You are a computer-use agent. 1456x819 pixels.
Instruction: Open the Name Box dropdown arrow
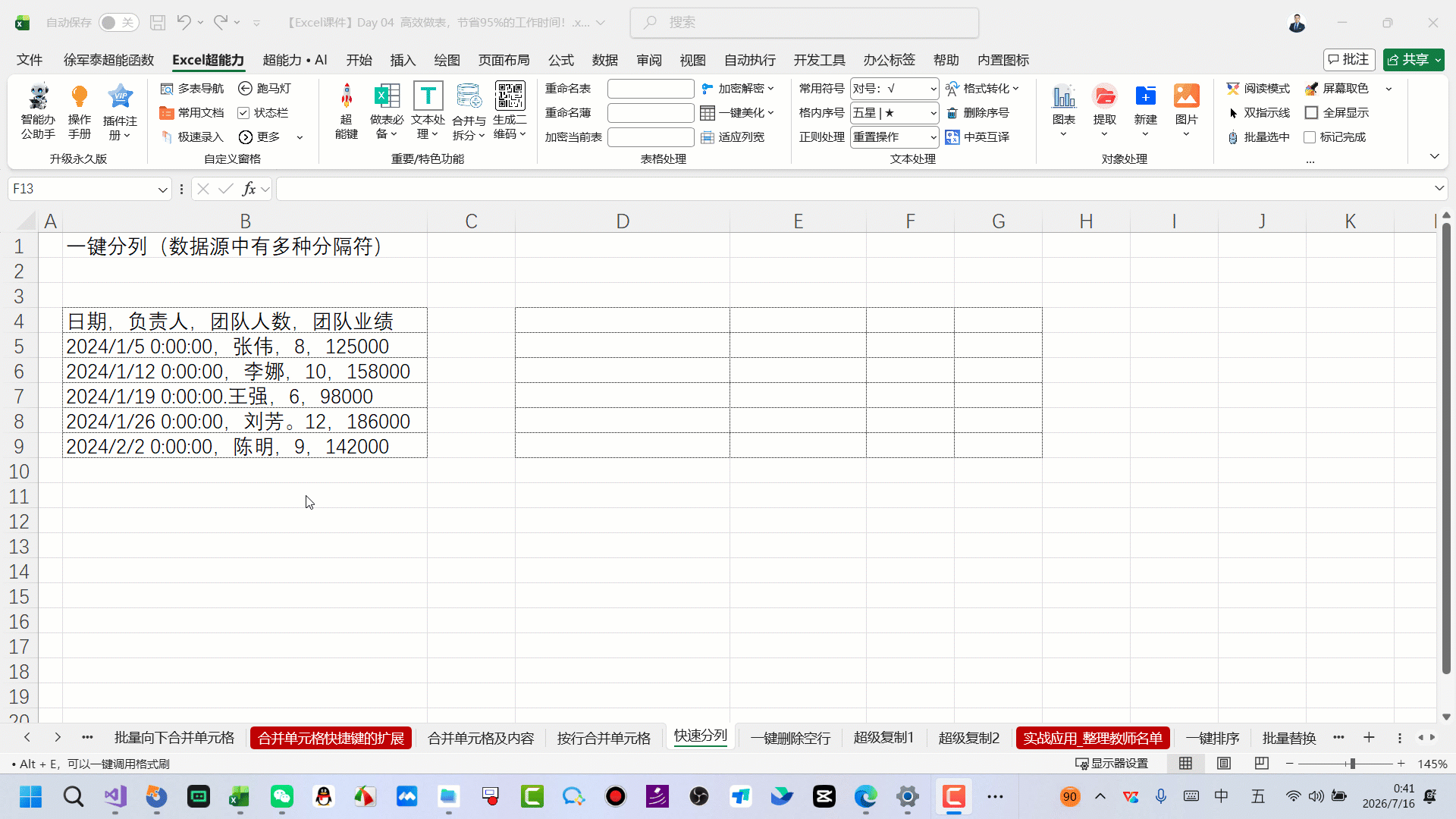click(162, 190)
